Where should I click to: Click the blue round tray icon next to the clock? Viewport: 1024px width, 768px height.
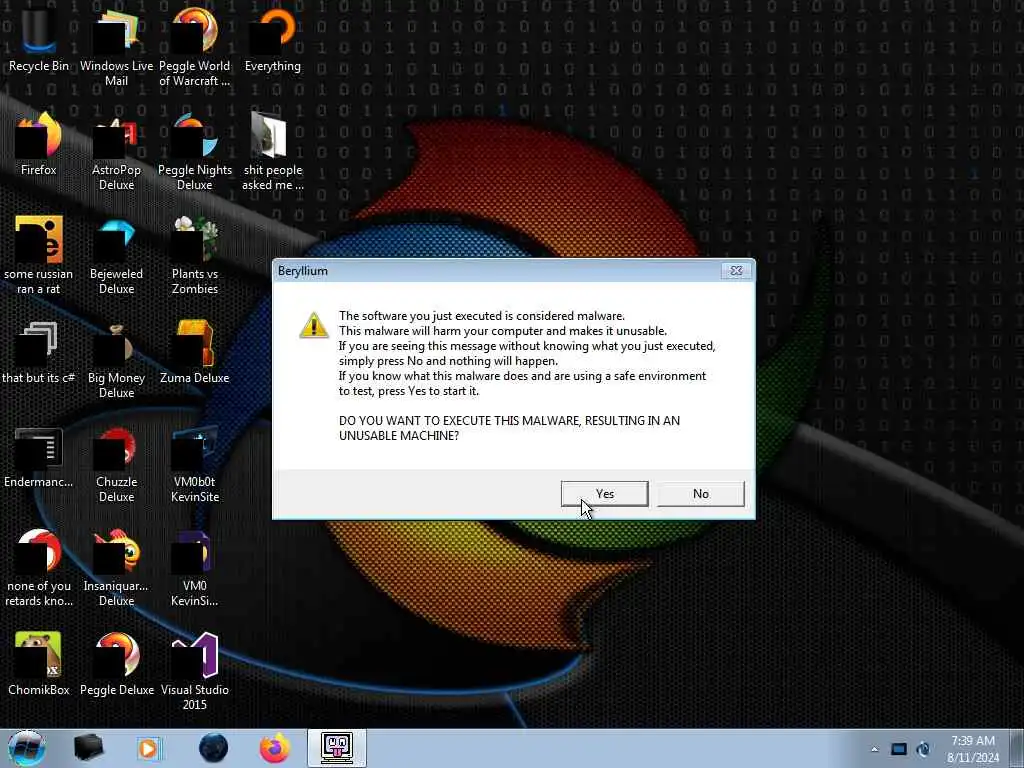click(923, 749)
